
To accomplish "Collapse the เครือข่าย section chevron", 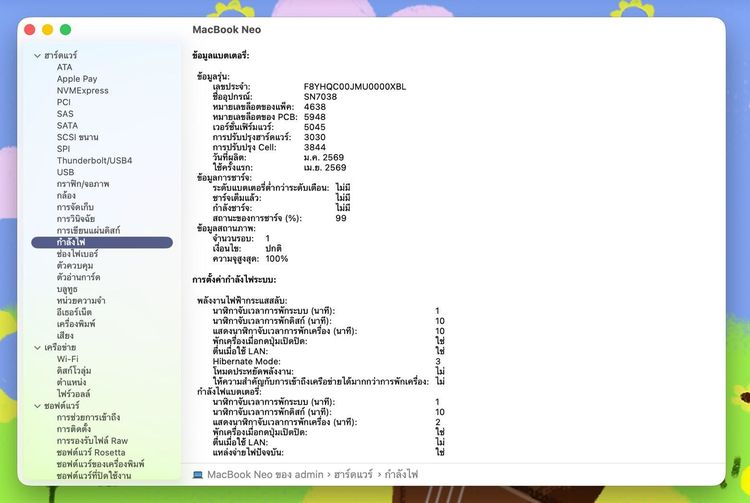I will (37, 348).
